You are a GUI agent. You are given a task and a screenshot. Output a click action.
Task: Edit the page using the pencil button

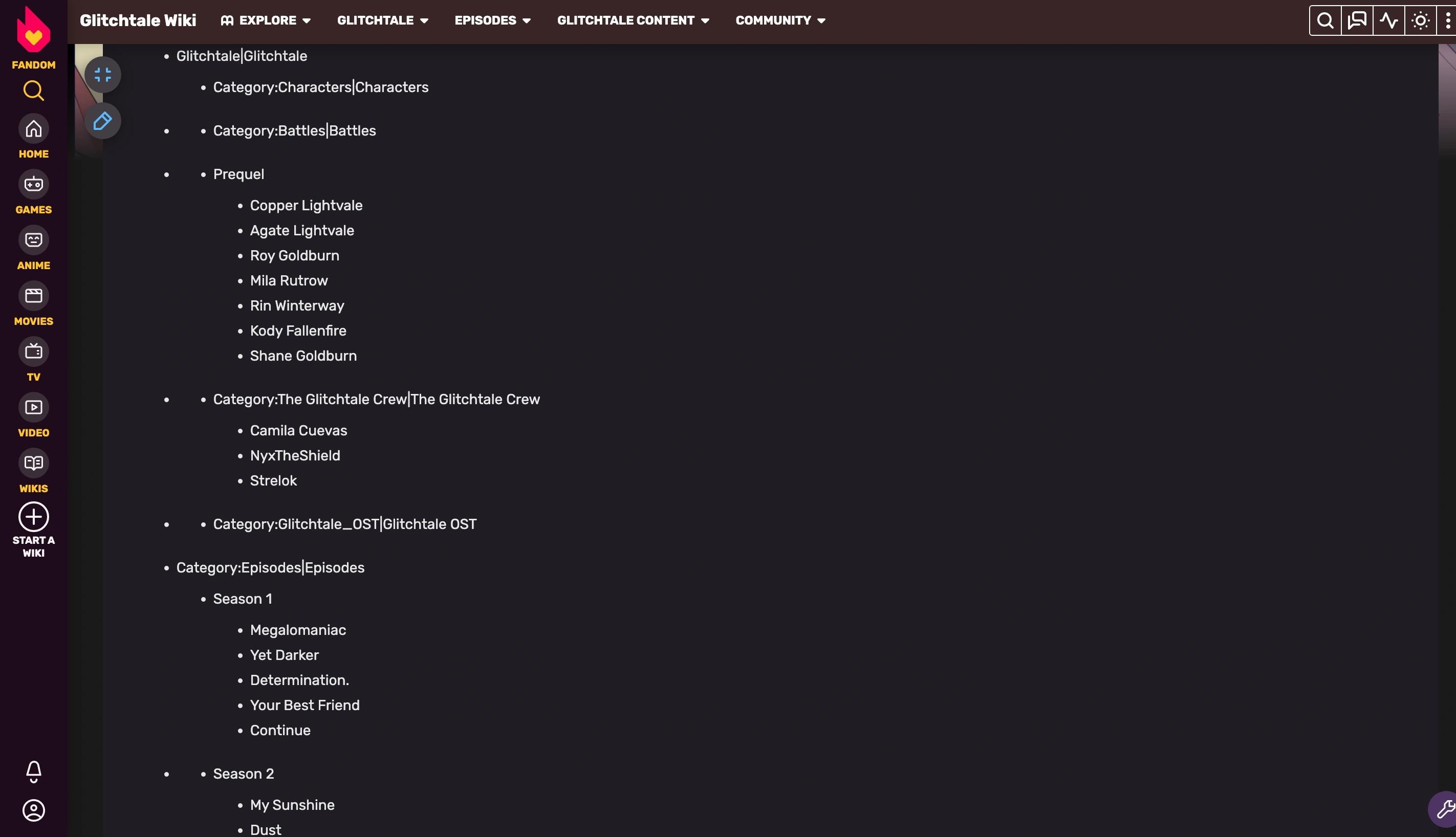coord(103,121)
